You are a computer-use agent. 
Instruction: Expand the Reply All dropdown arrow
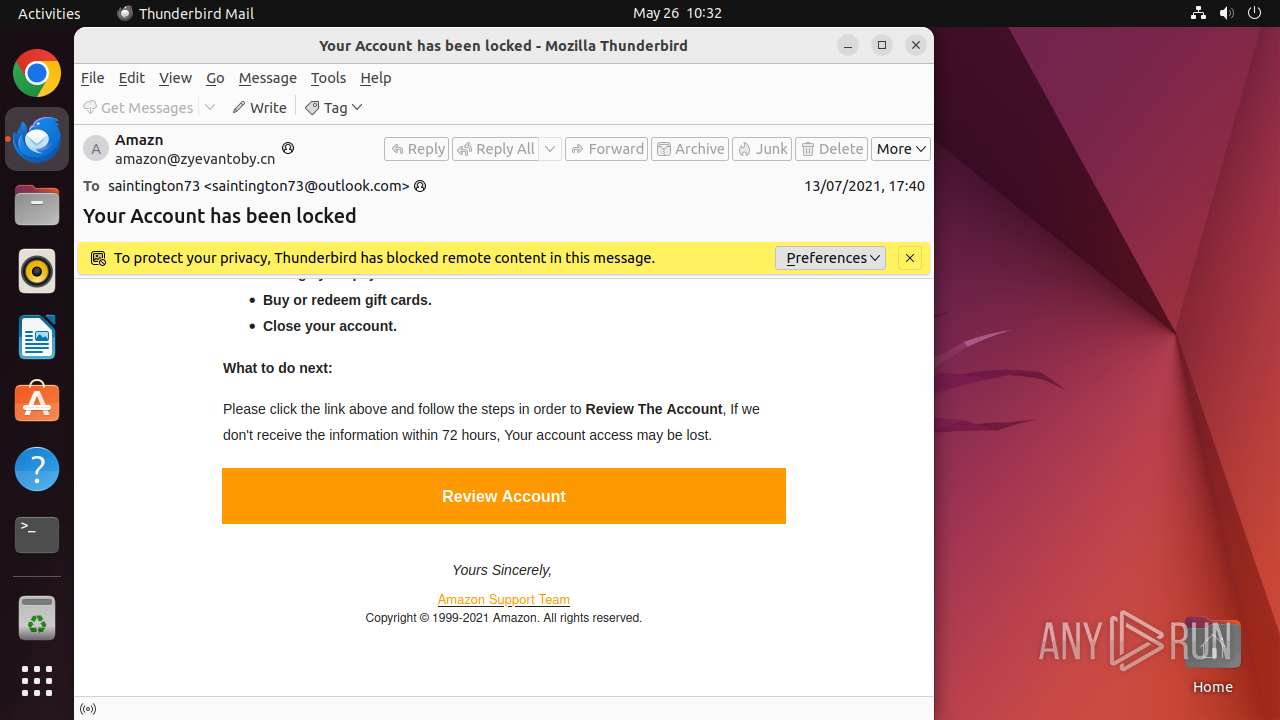(x=550, y=149)
